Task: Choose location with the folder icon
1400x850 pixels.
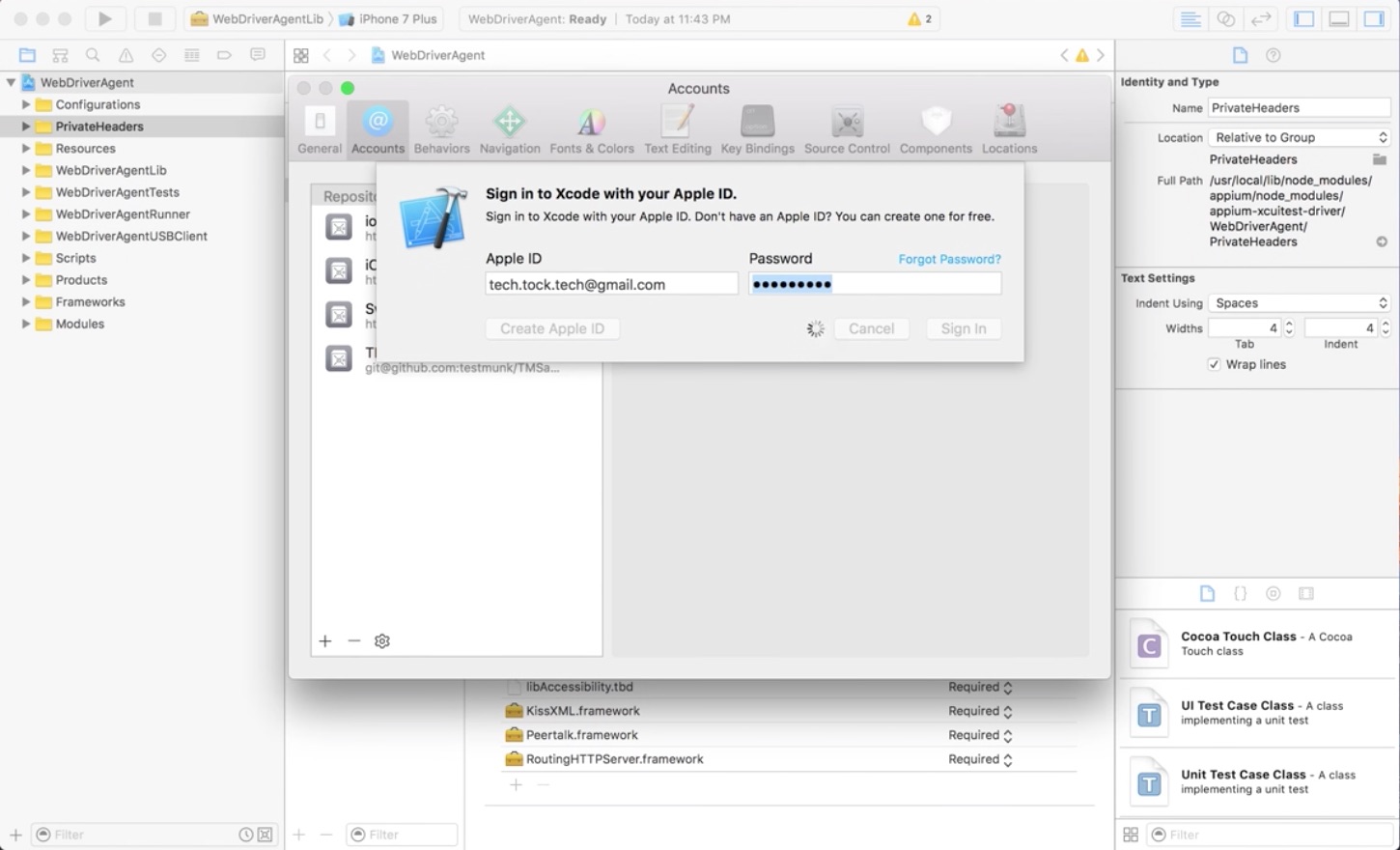Action: point(1380,159)
